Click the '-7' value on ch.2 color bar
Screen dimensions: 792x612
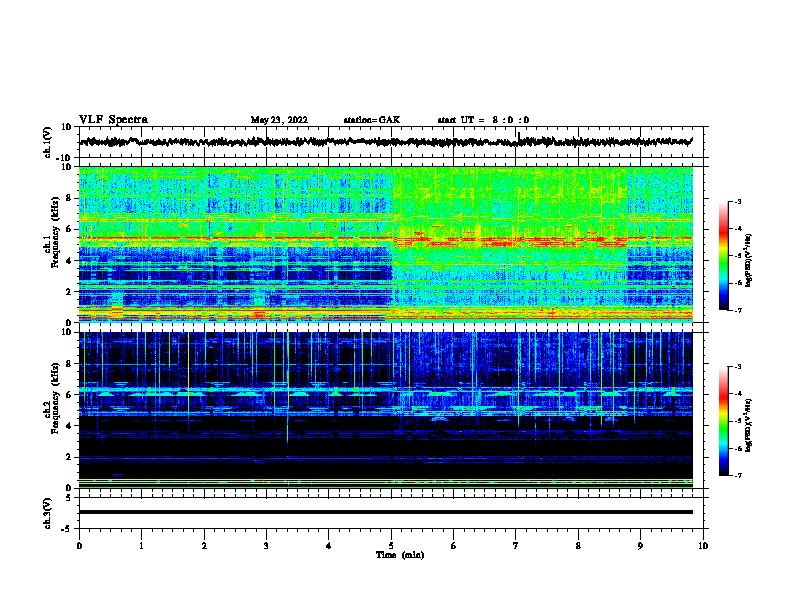pos(738,476)
